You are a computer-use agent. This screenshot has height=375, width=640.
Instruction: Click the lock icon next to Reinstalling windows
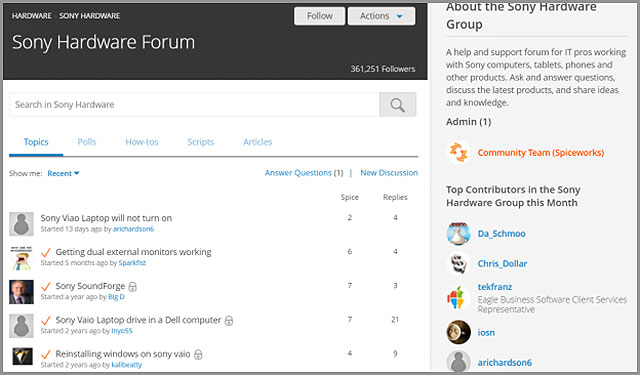(x=198, y=355)
